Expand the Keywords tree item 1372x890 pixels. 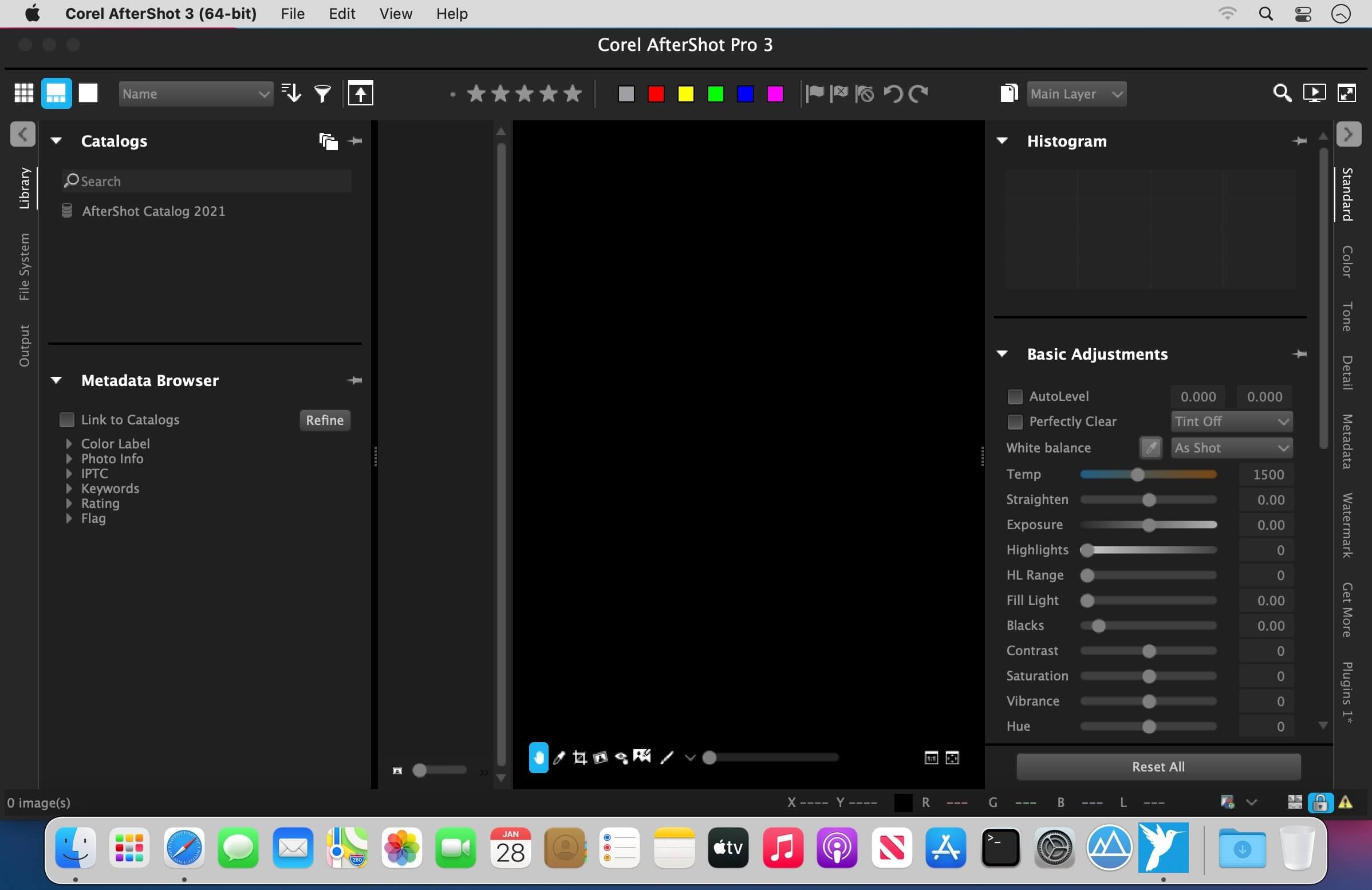pos(69,488)
